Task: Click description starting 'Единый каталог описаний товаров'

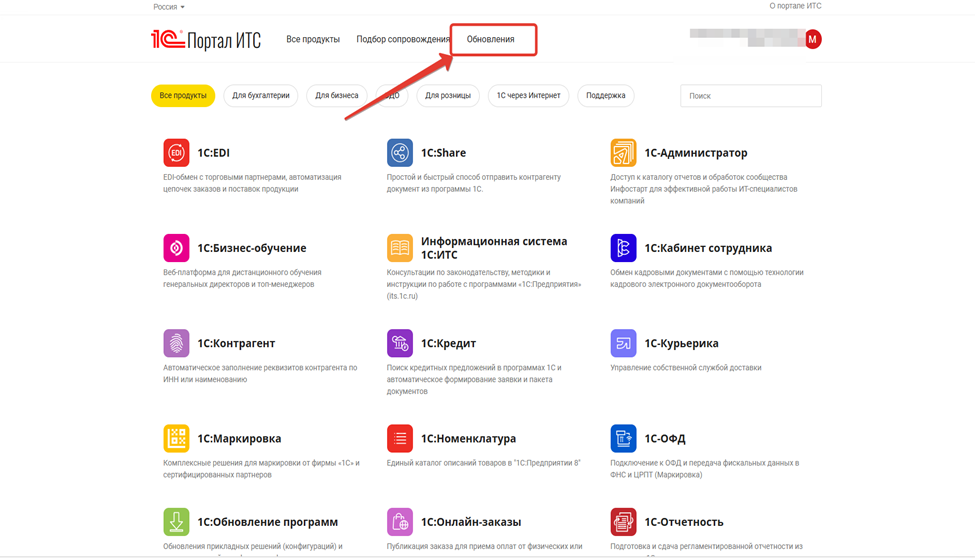Action: click(x=484, y=463)
